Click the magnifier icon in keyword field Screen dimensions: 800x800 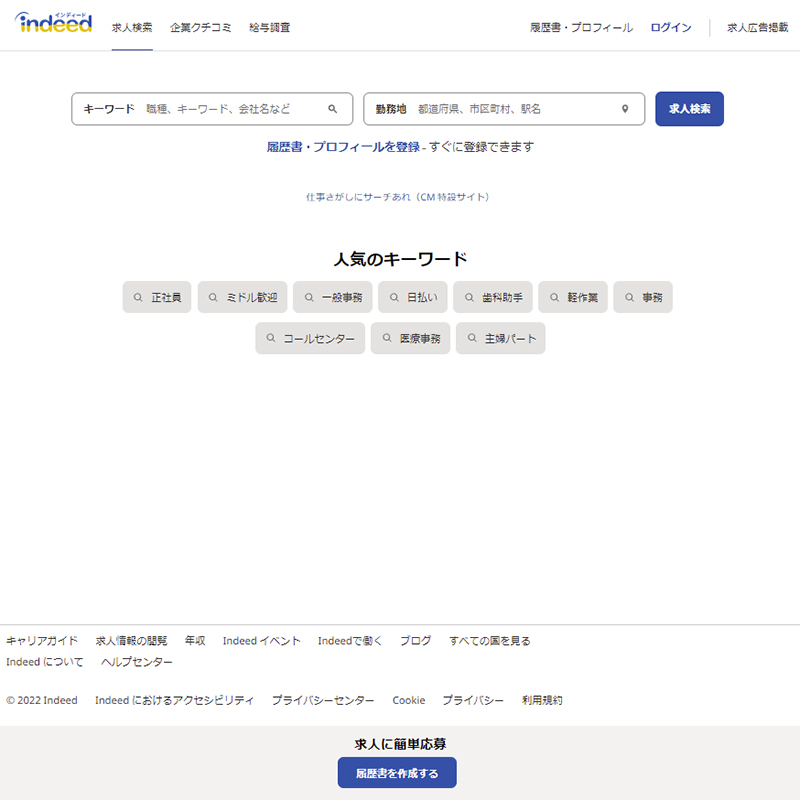pyautogui.click(x=333, y=109)
